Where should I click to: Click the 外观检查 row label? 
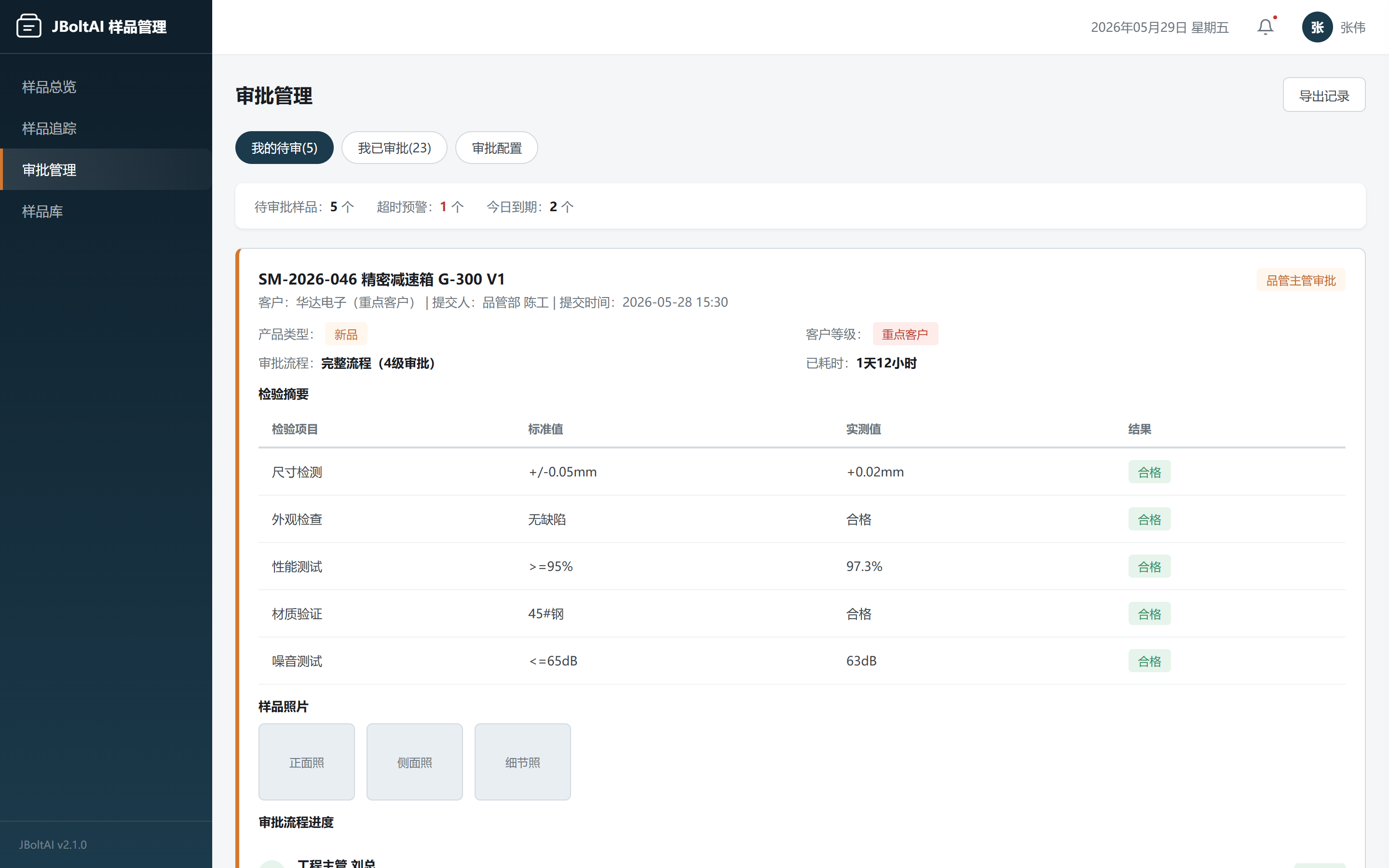click(x=297, y=519)
